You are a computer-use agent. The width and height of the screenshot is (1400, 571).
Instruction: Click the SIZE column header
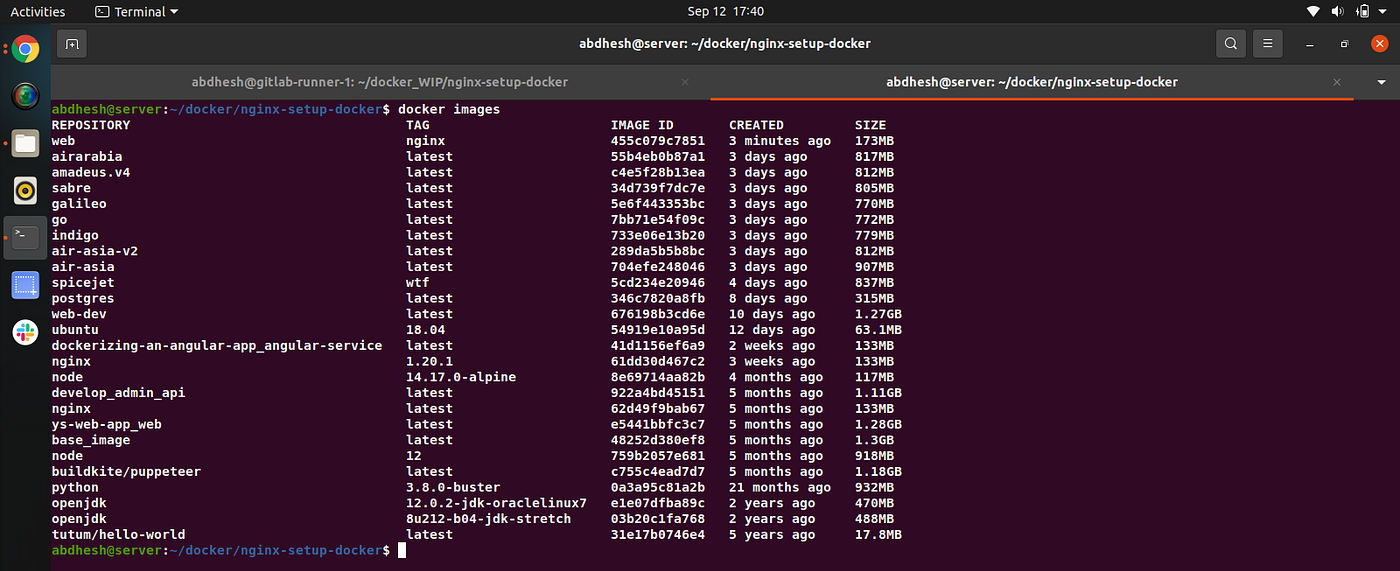(x=871, y=125)
